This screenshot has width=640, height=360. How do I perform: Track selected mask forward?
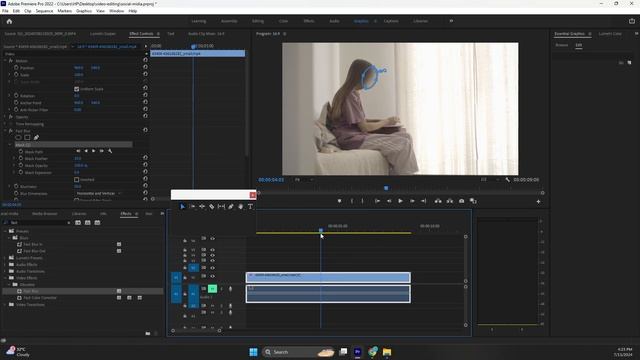pos(94,151)
